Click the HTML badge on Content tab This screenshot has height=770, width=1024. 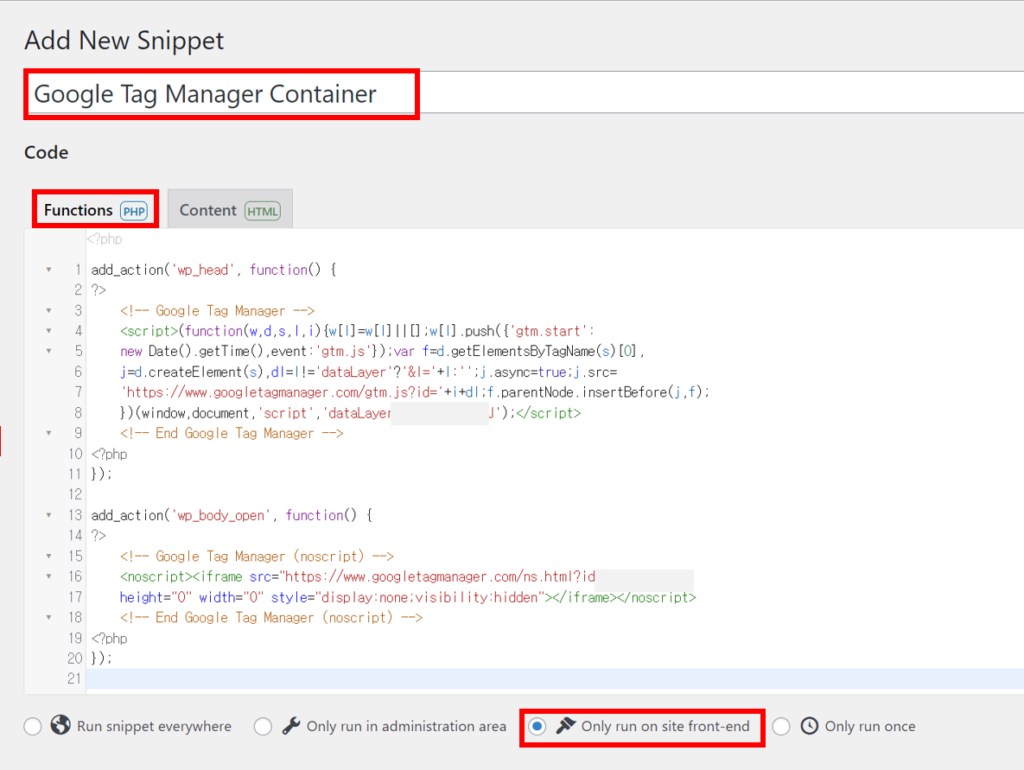263,211
